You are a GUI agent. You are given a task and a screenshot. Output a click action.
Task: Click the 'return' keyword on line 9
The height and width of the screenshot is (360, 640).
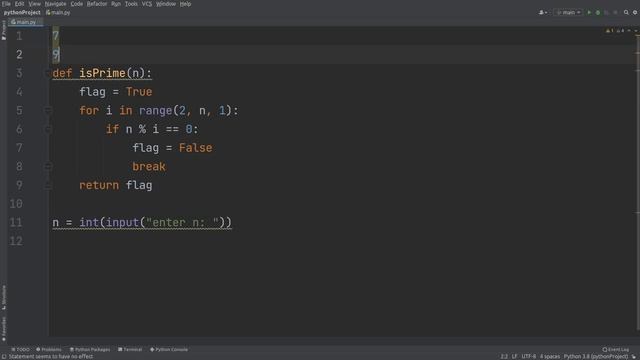(x=99, y=185)
